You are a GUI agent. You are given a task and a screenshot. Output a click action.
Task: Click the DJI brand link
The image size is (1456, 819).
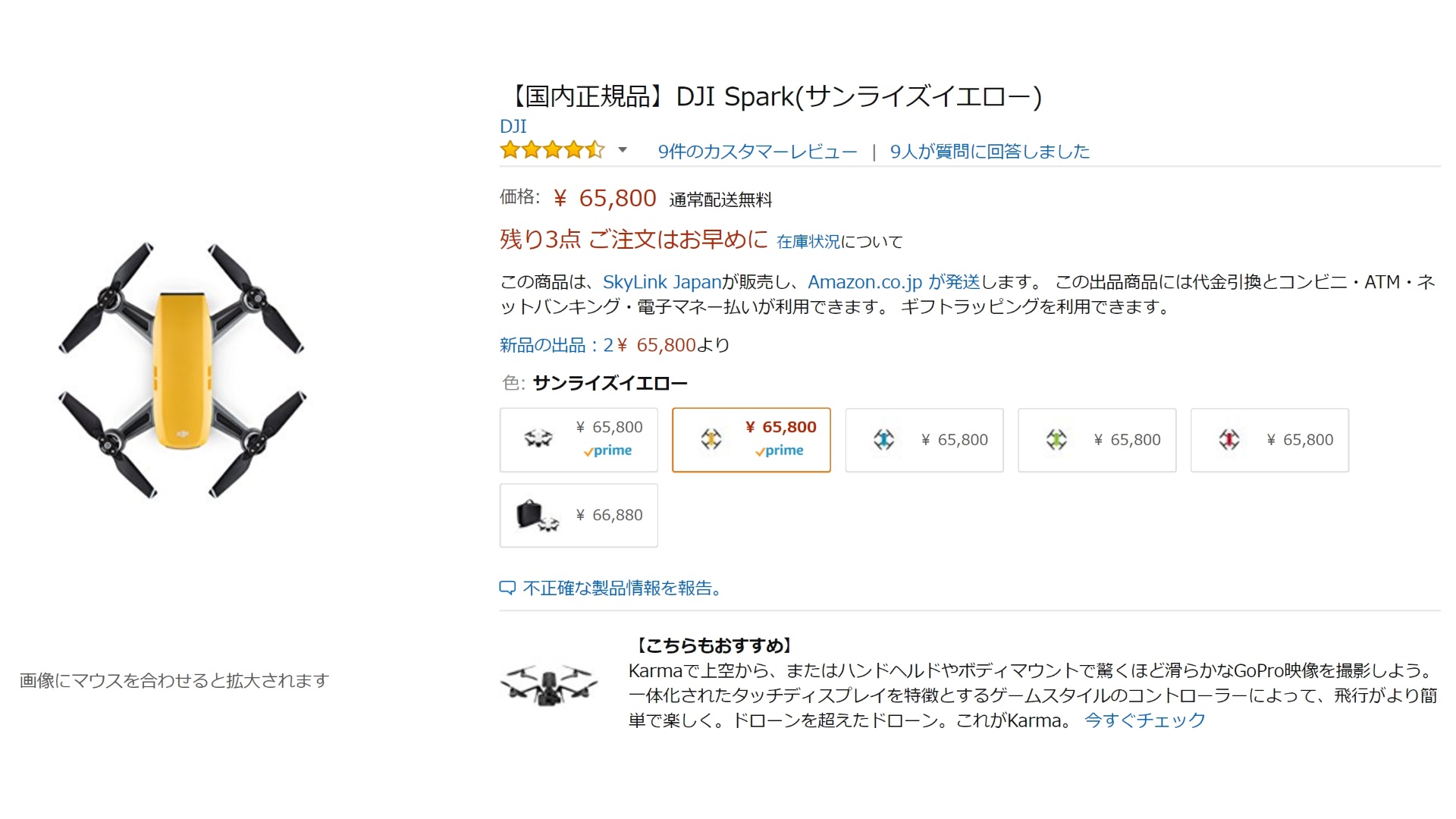pos(513,126)
